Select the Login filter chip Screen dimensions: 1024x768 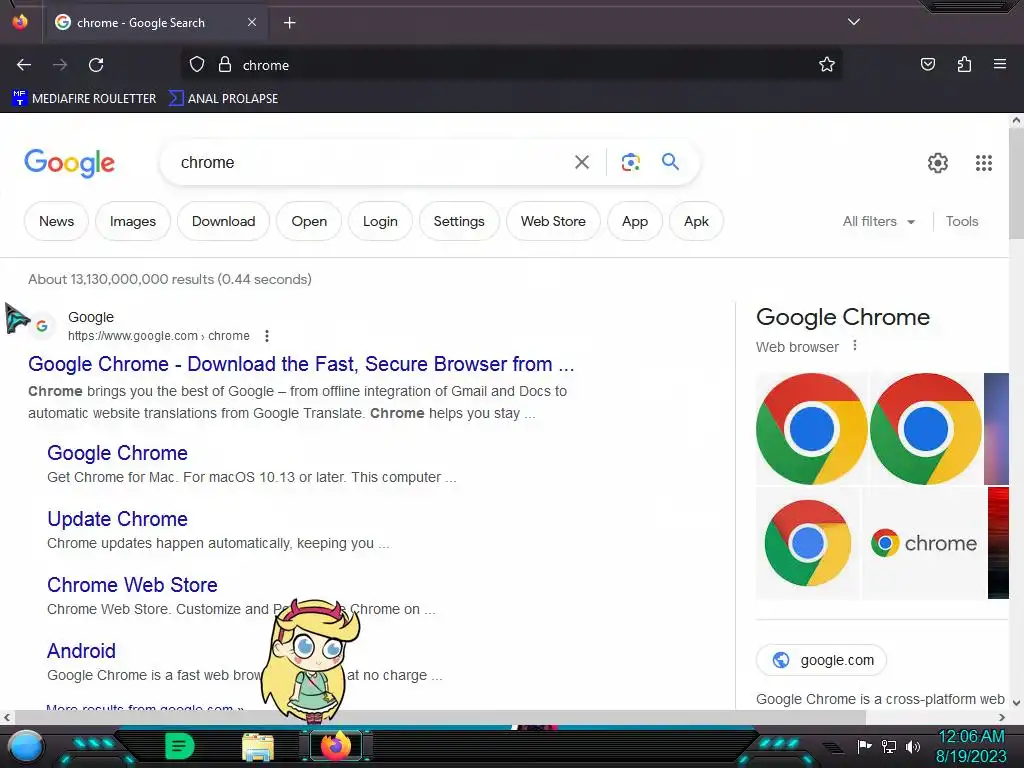pyautogui.click(x=380, y=221)
